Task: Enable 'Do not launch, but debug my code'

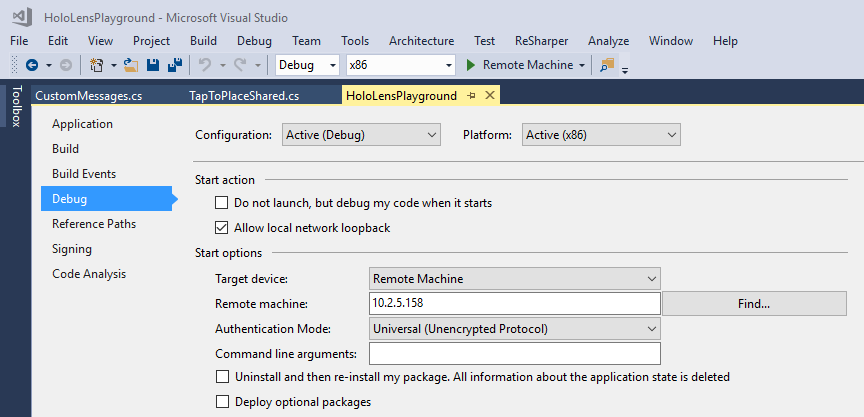Action: pos(222,203)
